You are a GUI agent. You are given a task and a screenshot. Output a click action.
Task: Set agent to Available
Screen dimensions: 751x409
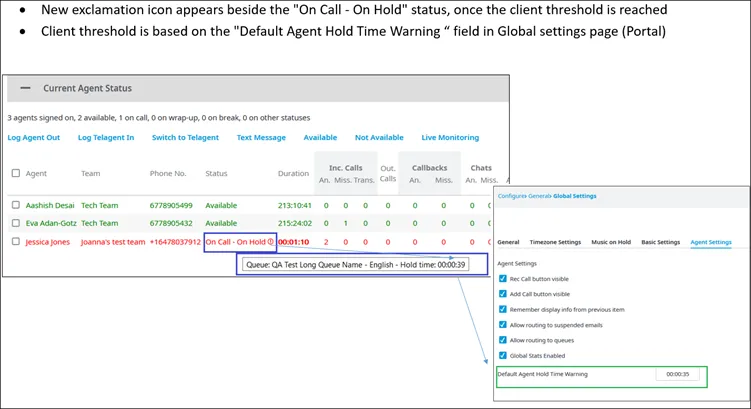pyautogui.click(x=320, y=137)
